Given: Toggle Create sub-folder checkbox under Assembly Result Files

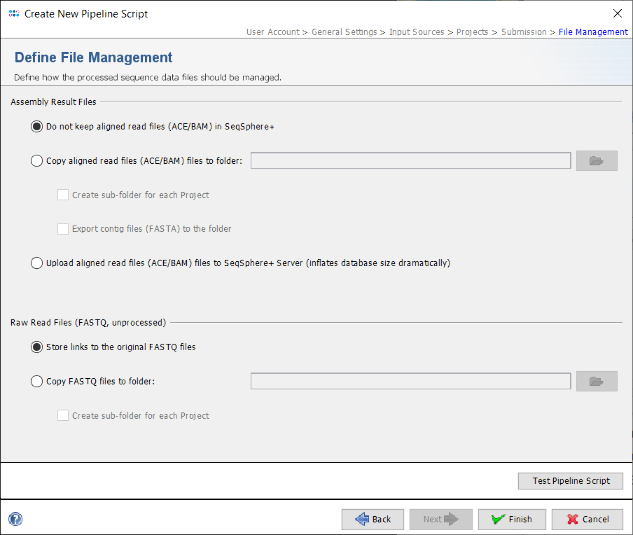Looking at the screenshot, I should pos(64,195).
